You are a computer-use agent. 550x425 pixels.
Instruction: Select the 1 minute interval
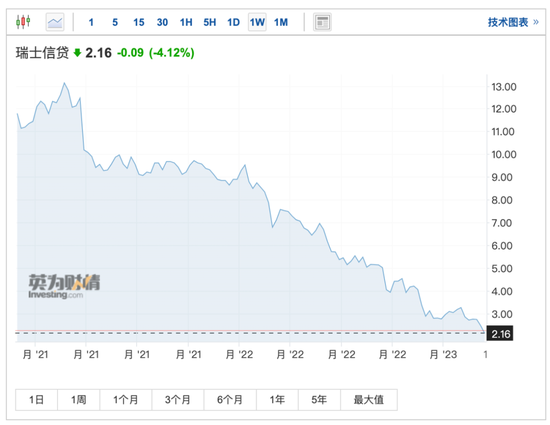(x=91, y=22)
